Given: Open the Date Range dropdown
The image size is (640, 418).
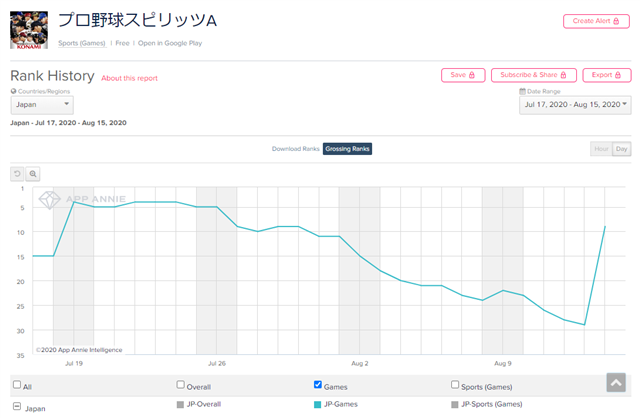Looking at the screenshot, I should click(575, 105).
